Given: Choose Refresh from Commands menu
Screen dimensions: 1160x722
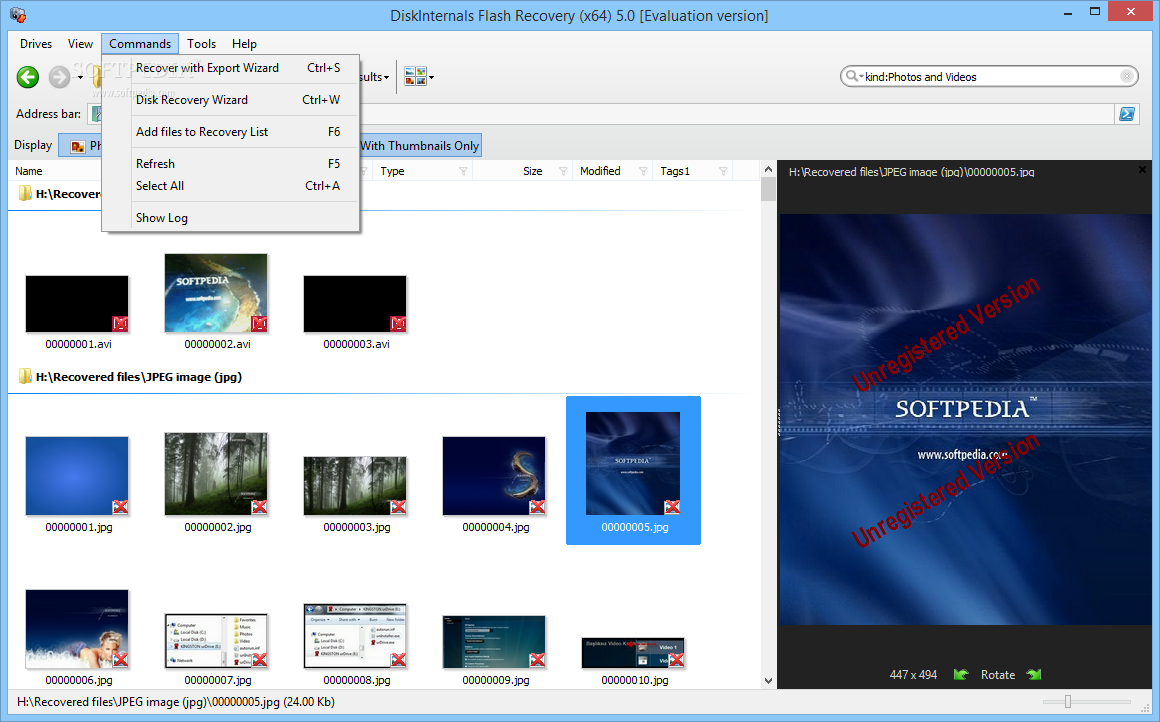Looking at the screenshot, I should (231, 163).
